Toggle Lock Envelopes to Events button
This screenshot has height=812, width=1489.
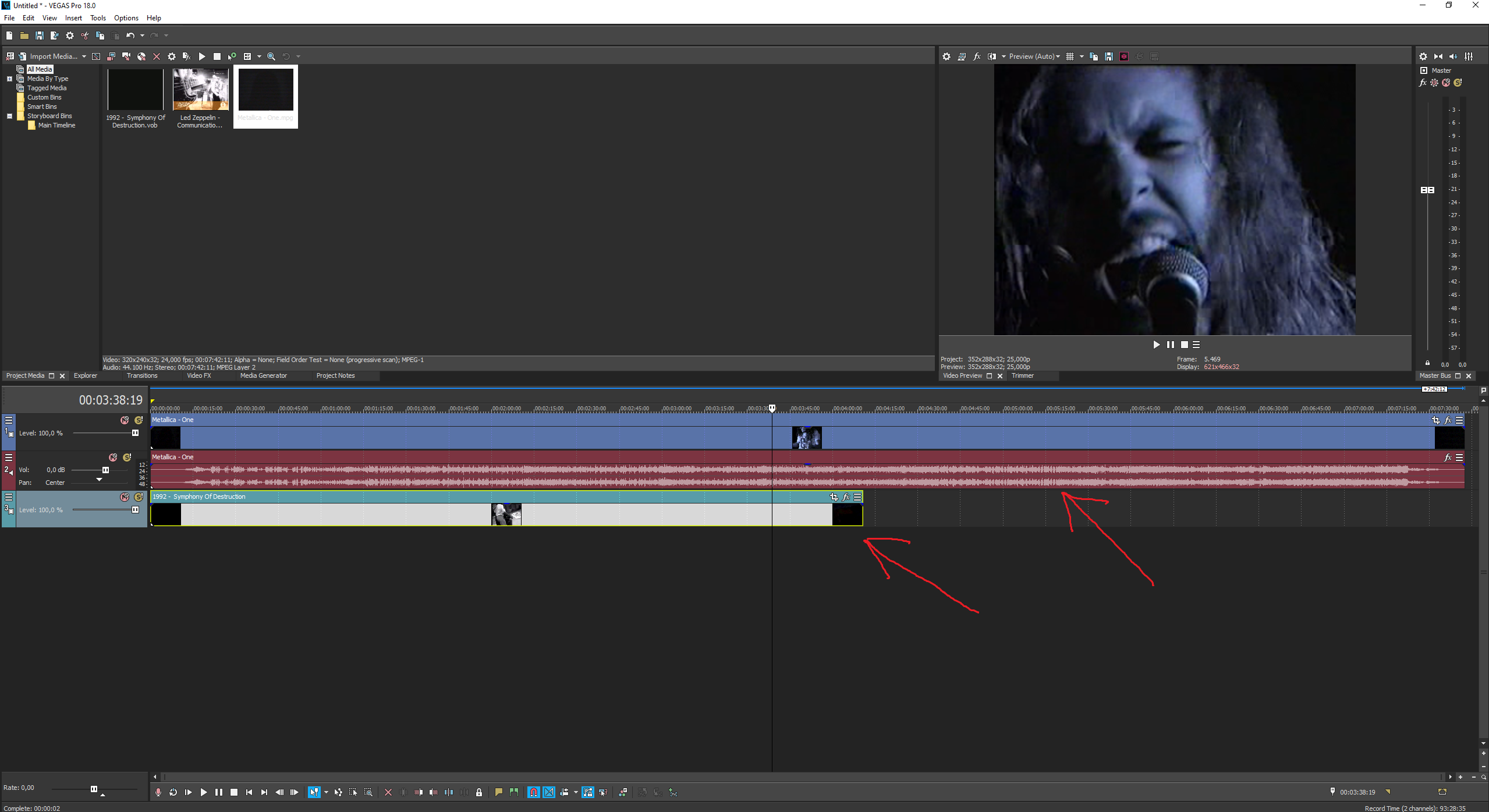coord(588,792)
